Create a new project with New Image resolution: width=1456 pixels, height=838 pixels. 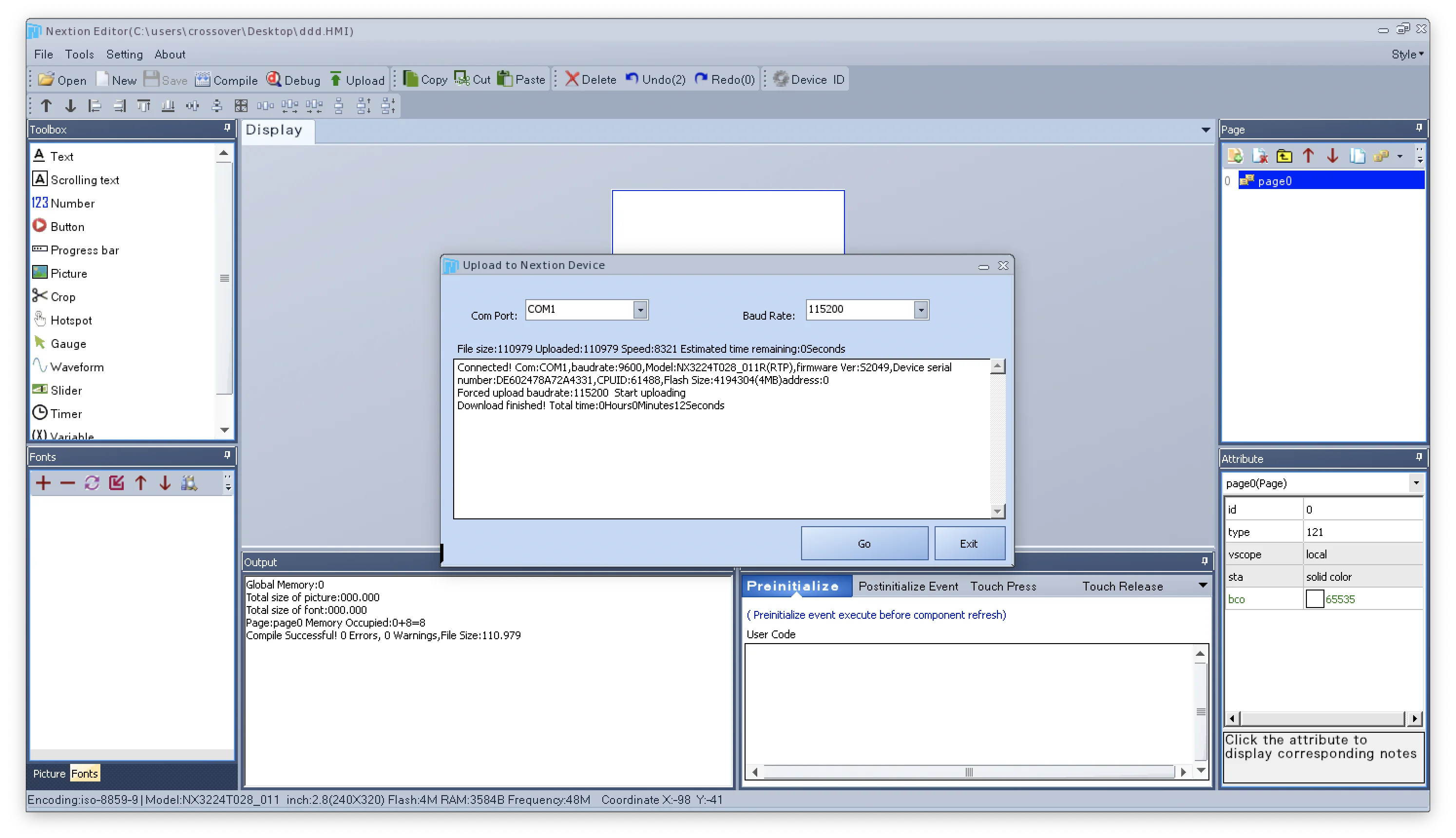point(117,79)
